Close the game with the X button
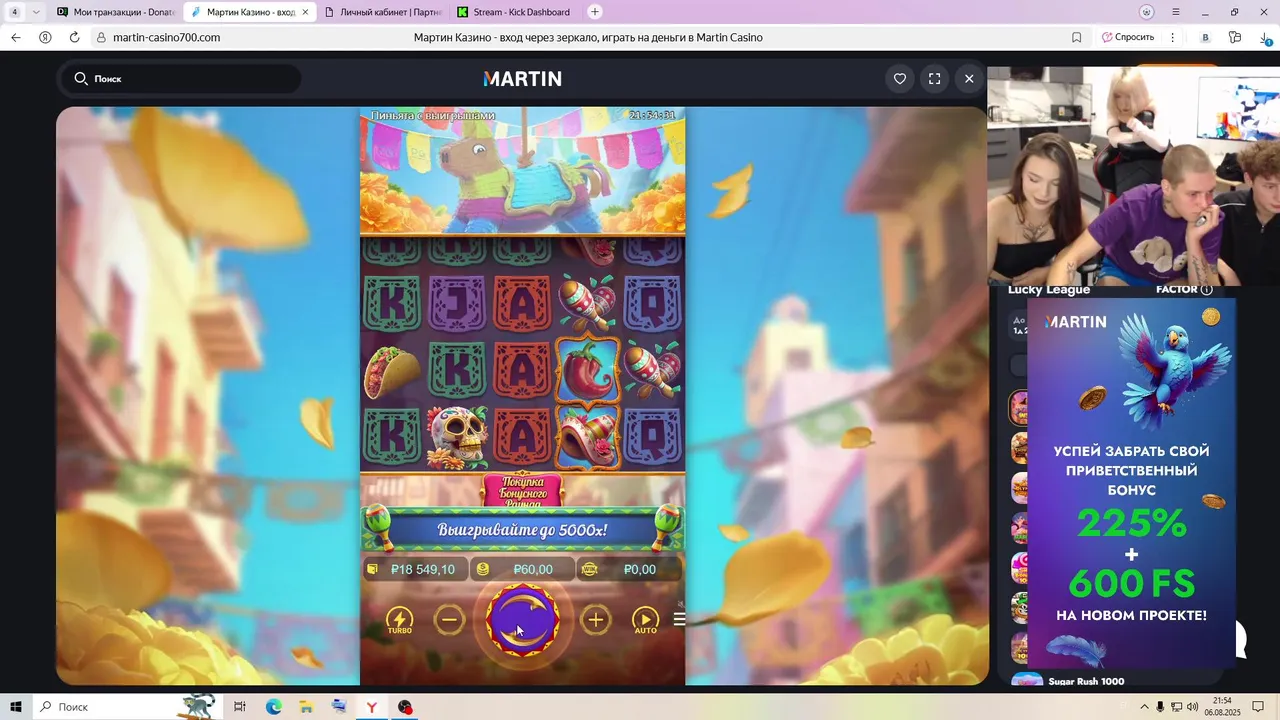1280x720 pixels. coord(969,78)
